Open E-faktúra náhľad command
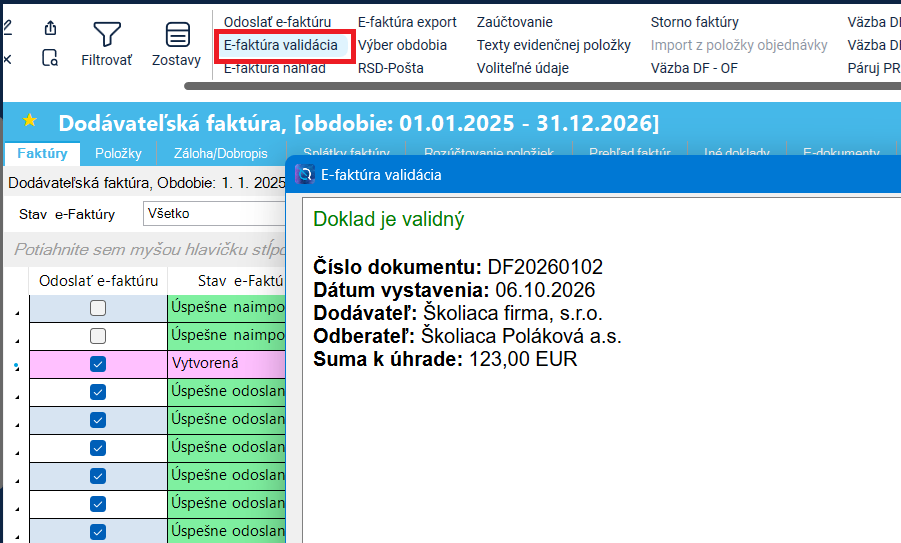Screen dimensions: 901x543 (x=275, y=68)
